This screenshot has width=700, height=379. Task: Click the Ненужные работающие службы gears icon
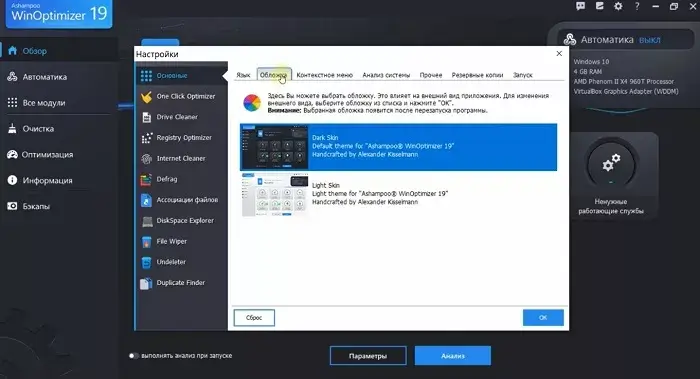[x=611, y=162]
